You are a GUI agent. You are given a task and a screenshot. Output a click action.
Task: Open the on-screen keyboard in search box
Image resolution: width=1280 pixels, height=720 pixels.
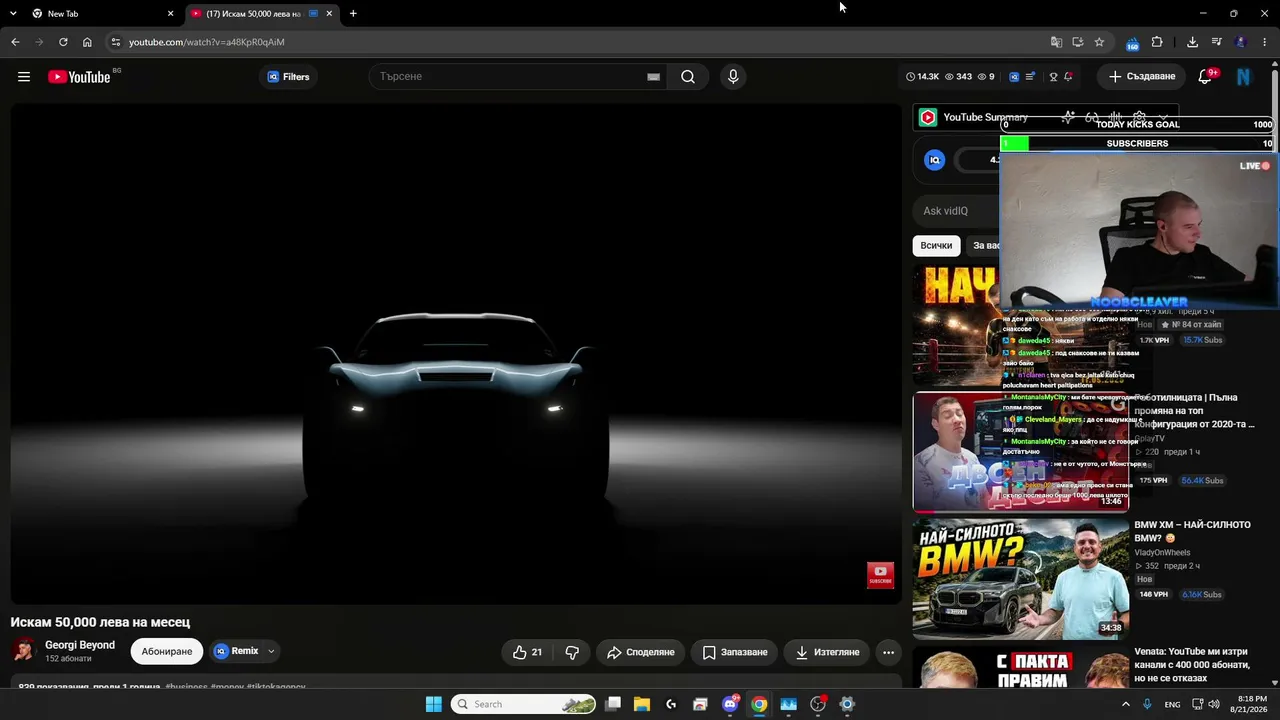click(x=653, y=77)
